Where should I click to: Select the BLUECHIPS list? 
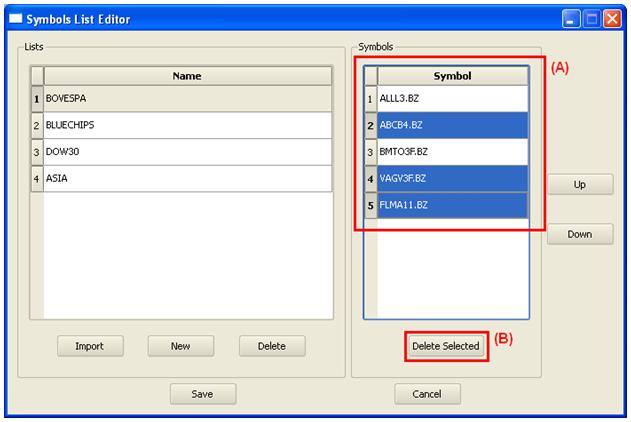point(187,125)
